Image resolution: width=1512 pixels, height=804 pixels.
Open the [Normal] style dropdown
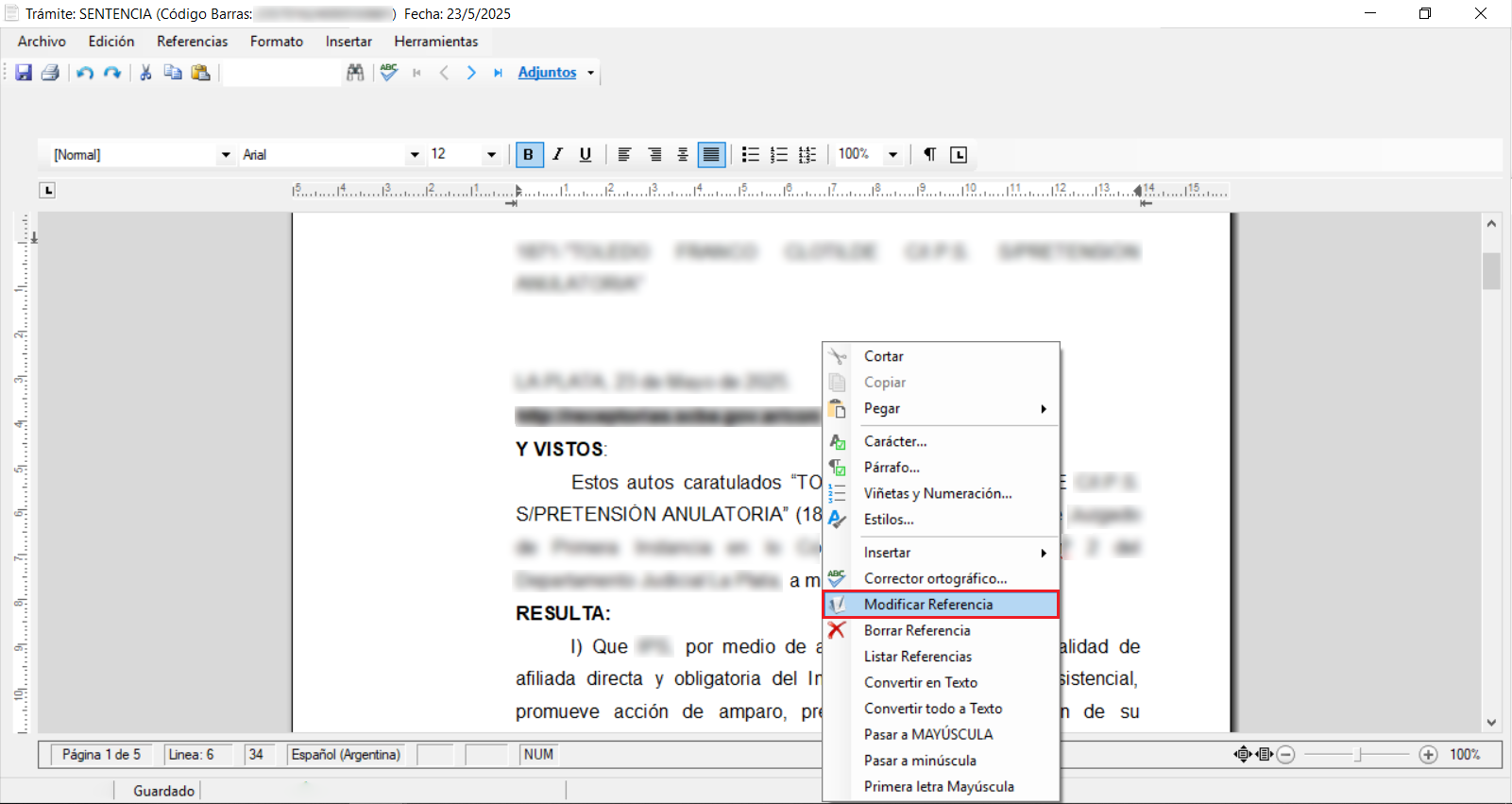(225, 155)
